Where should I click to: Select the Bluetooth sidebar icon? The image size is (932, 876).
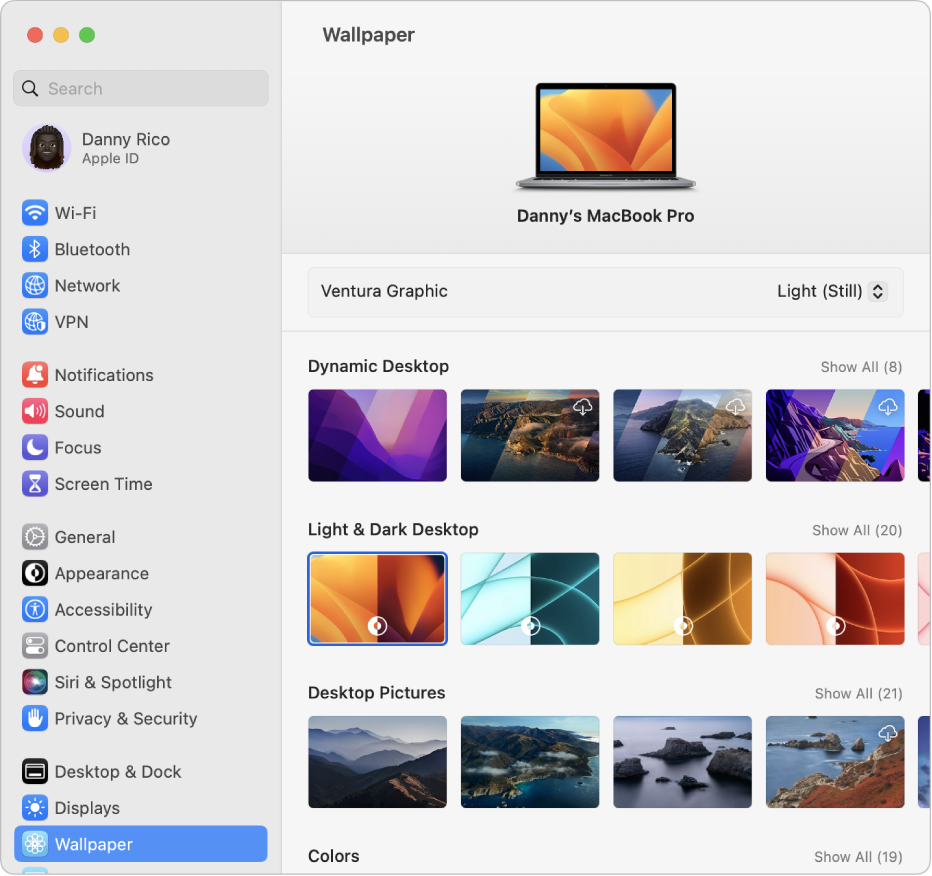[35, 249]
